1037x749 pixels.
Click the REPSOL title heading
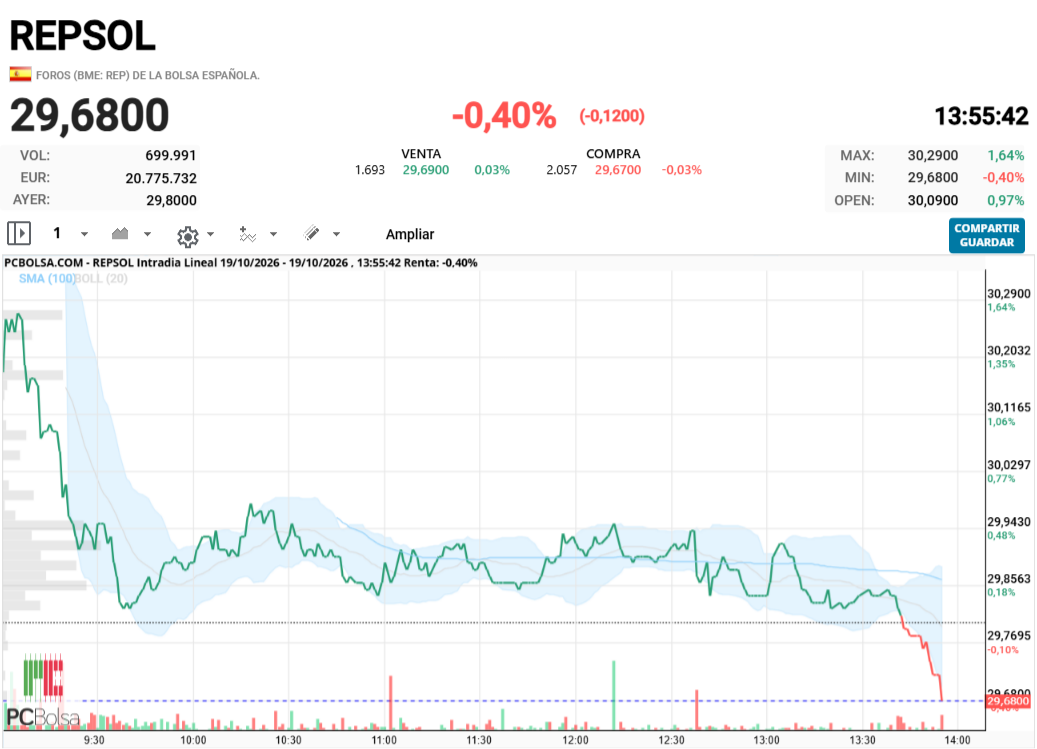[83, 36]
